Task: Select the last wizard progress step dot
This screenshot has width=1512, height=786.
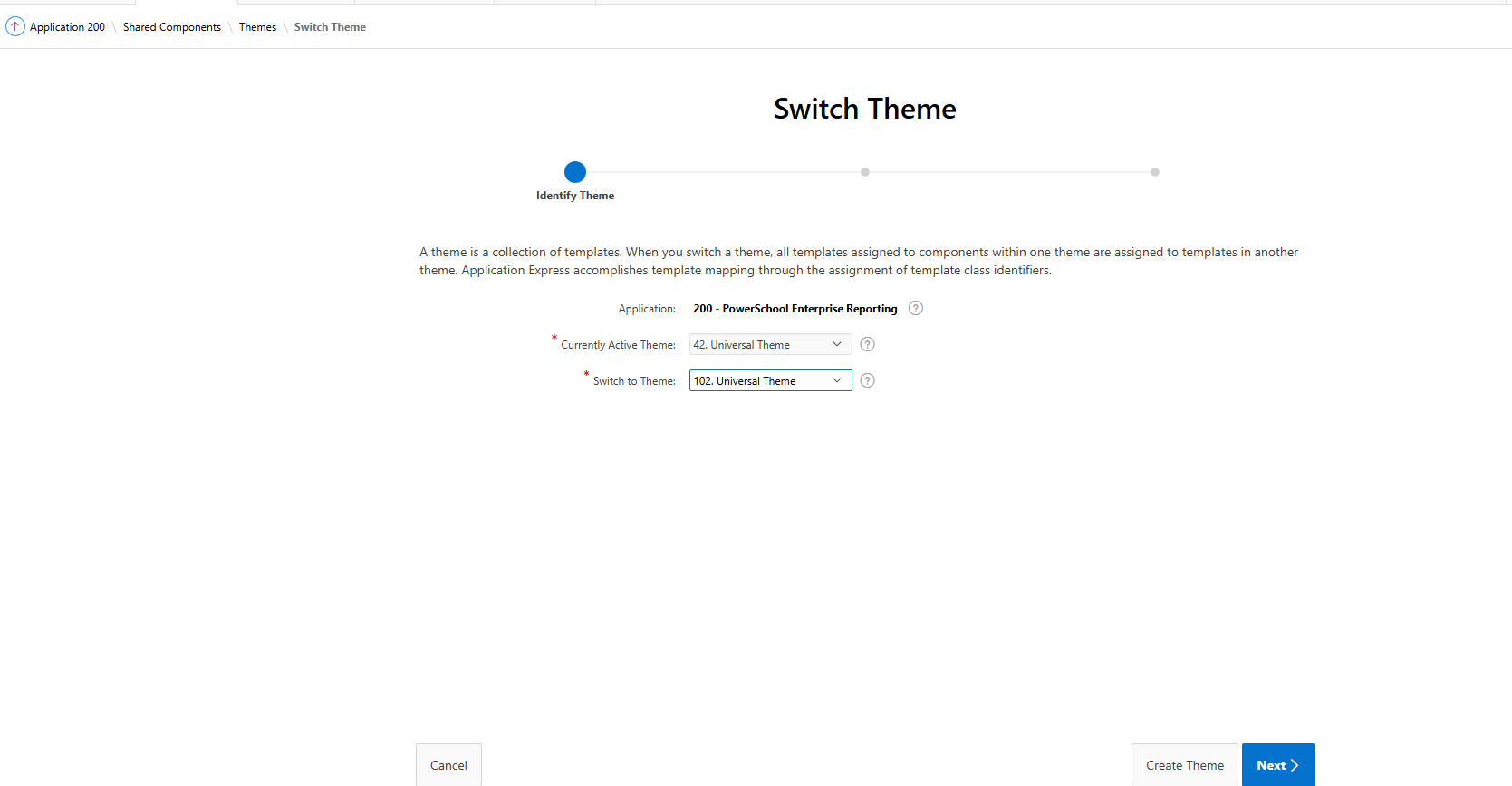Action: click(x=1155, y=172)
